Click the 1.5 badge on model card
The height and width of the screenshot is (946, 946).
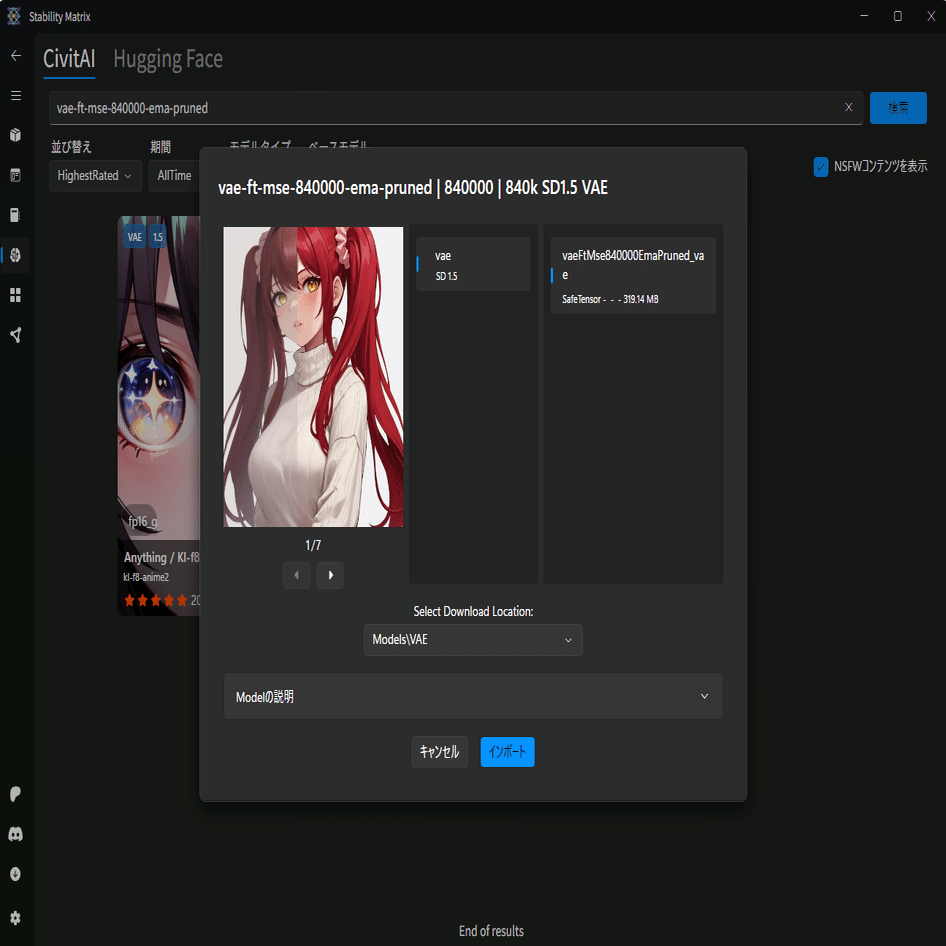click(x=157, y=237)
